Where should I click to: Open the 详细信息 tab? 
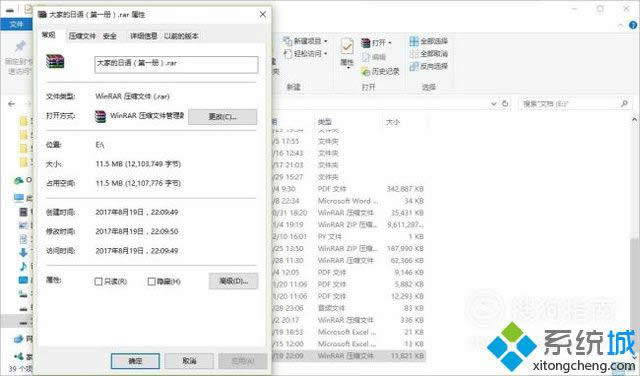pos(143,36)
